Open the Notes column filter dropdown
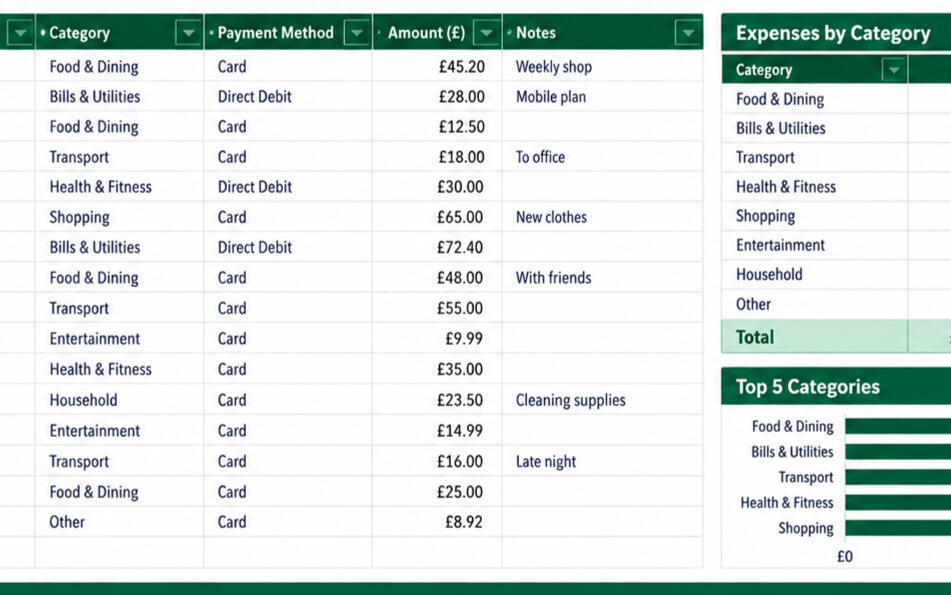 (x=688, y=33)
